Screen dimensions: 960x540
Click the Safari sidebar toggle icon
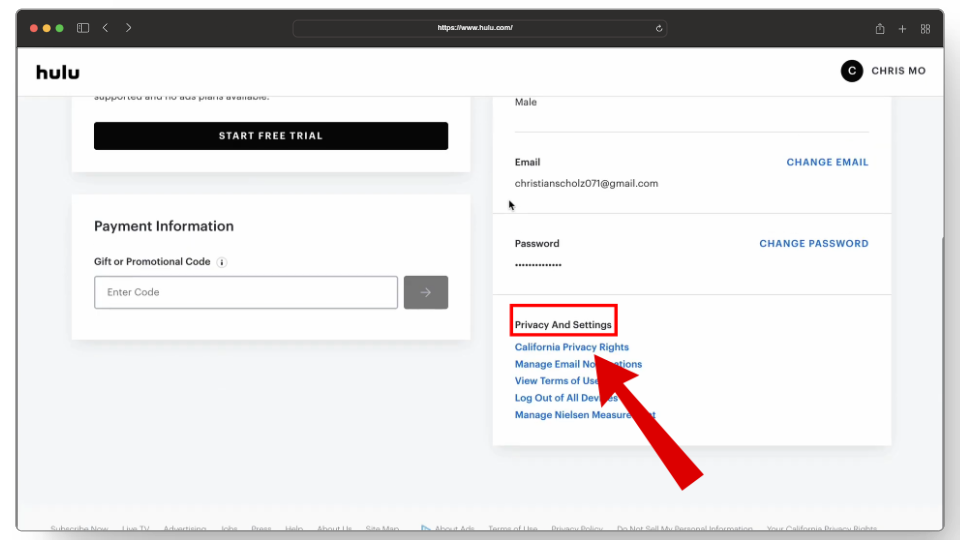pyautogui.click(x=83, y=28)
